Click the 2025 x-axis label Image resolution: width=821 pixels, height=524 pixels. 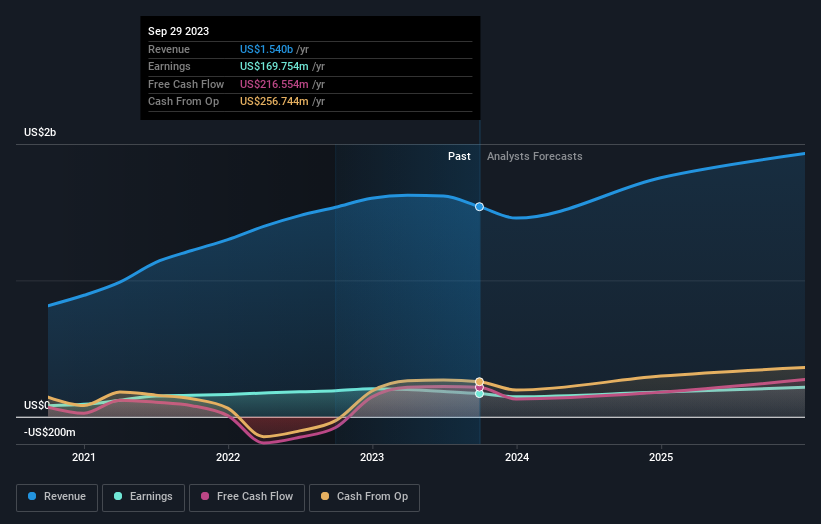(661, 457)
